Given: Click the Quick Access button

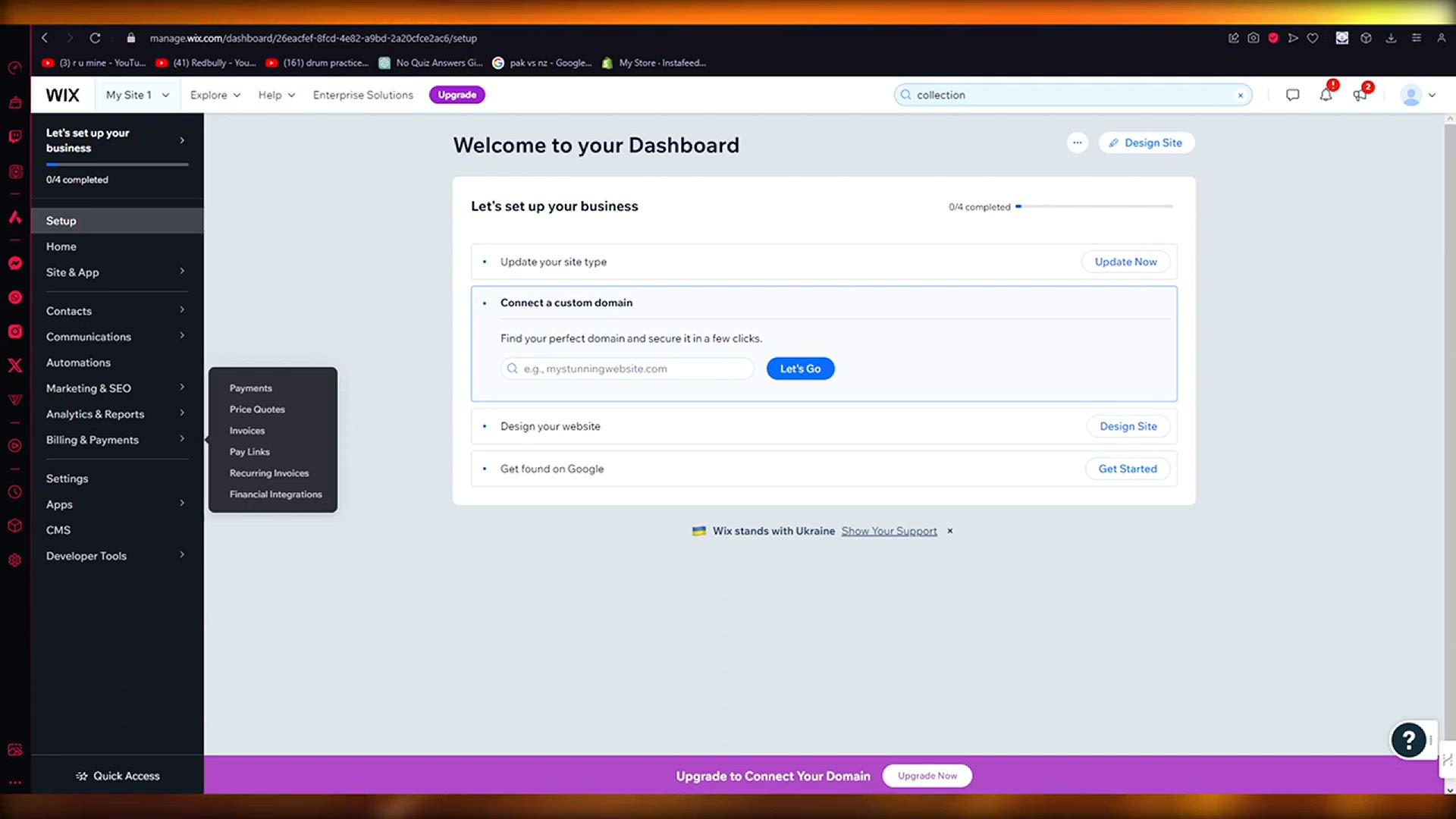Looking at the screenshot, I should click(118, 776).
